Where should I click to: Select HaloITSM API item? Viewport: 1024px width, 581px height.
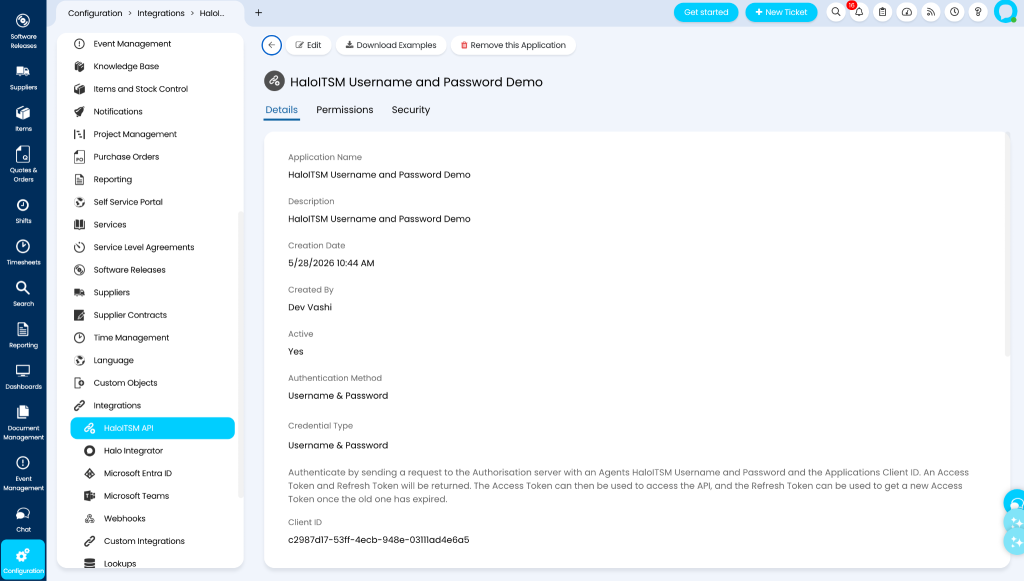pyautogui.click(x=152, y=428)
